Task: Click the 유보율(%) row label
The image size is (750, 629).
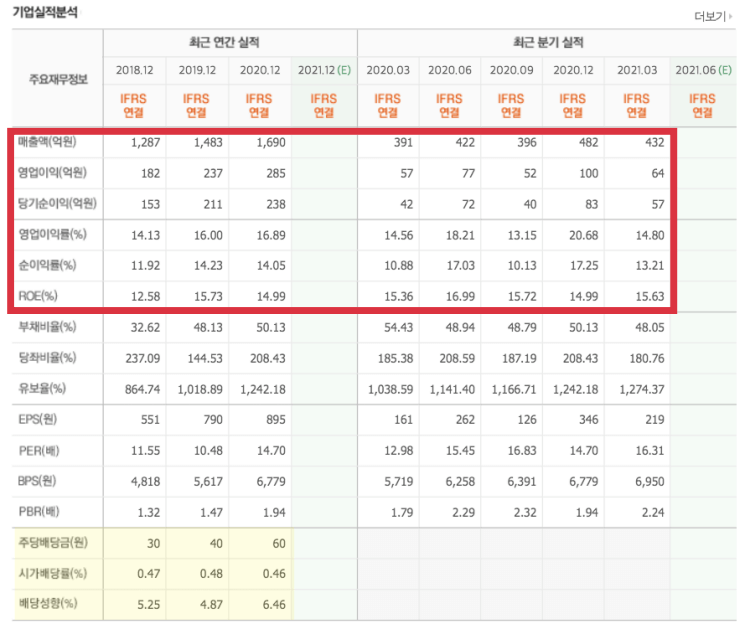Action: (x=42, y=388)
